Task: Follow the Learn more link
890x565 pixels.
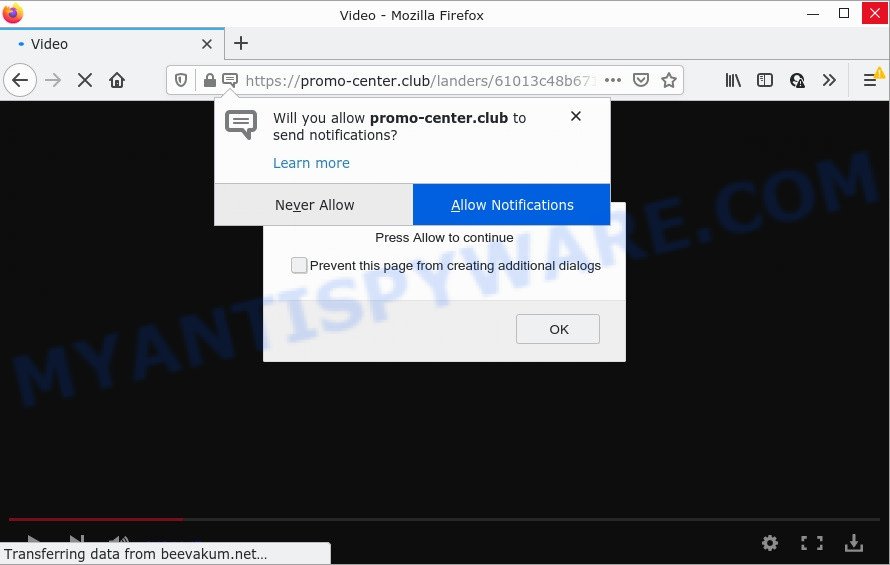Action: coord(311,163)
